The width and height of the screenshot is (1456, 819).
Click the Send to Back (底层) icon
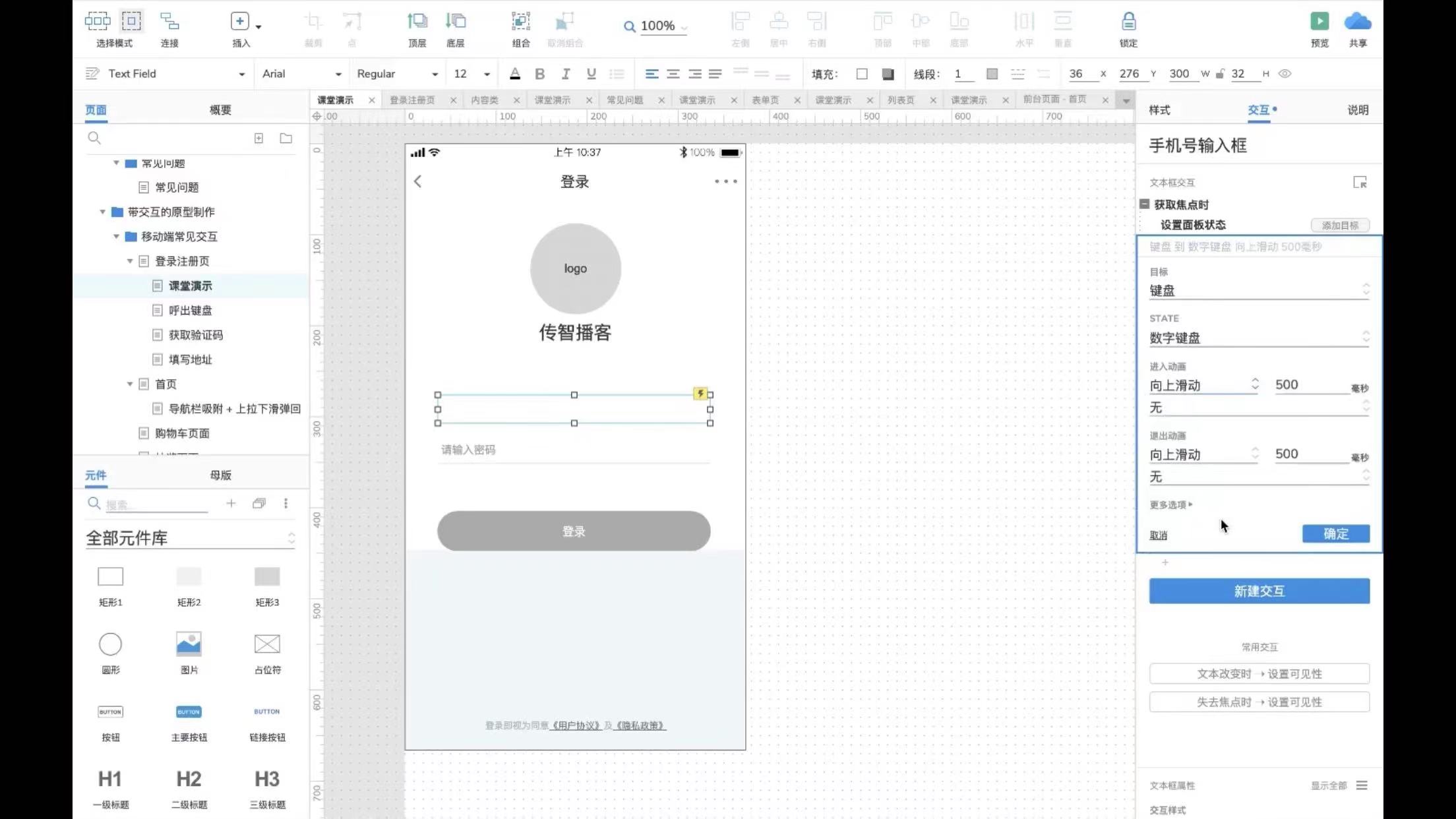click(x=455, y=22)
